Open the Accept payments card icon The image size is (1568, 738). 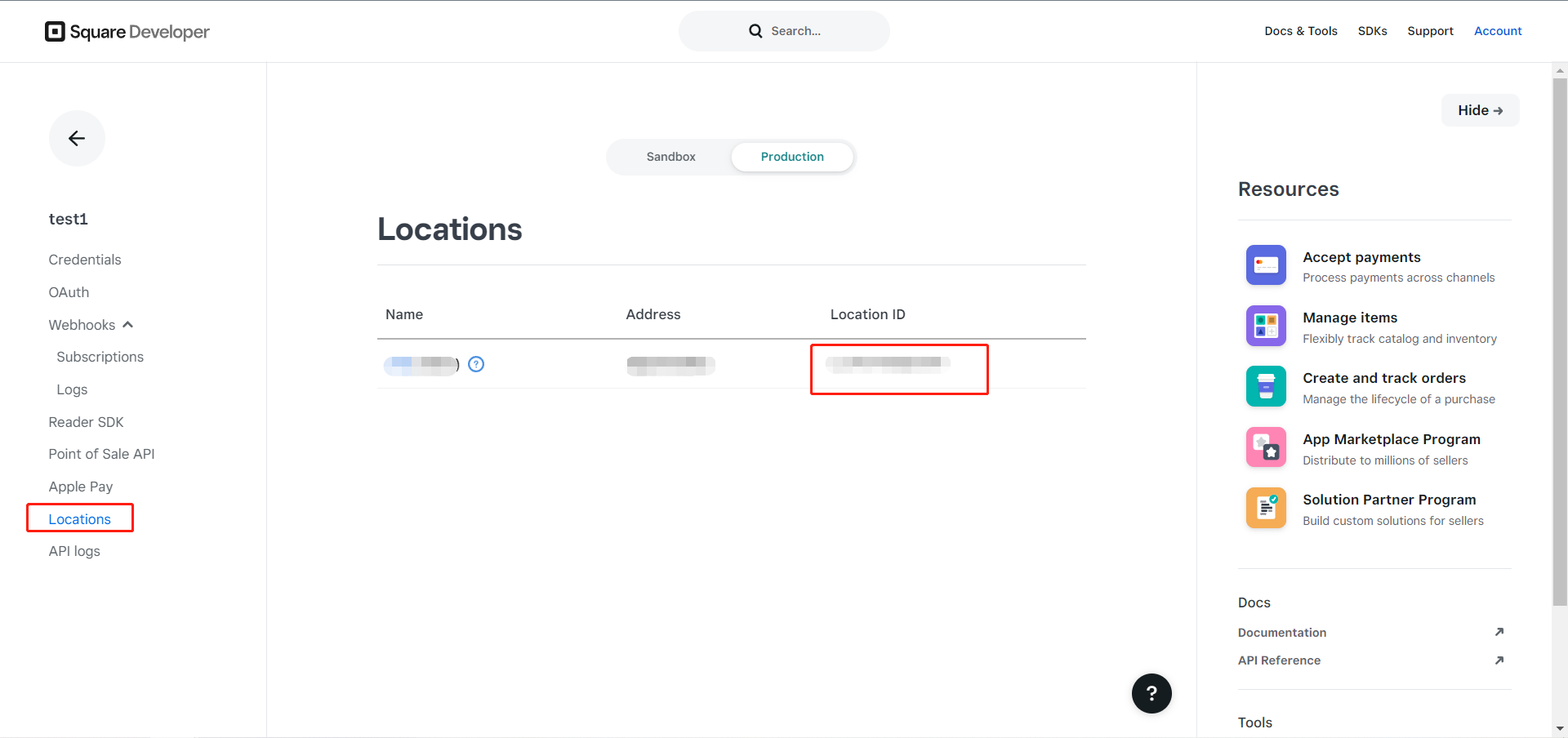(1266, 265)
